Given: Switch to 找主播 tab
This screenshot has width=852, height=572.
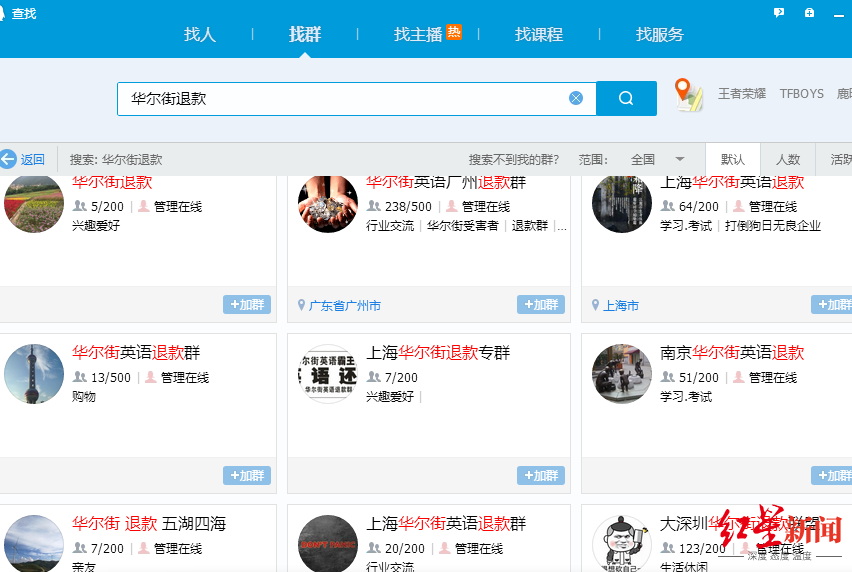Looking at the screenshot, I should [418, 34].
